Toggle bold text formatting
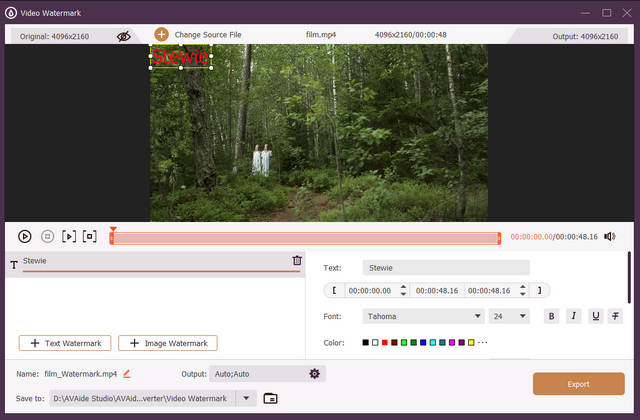640x420 pixels. pos(551,316)
